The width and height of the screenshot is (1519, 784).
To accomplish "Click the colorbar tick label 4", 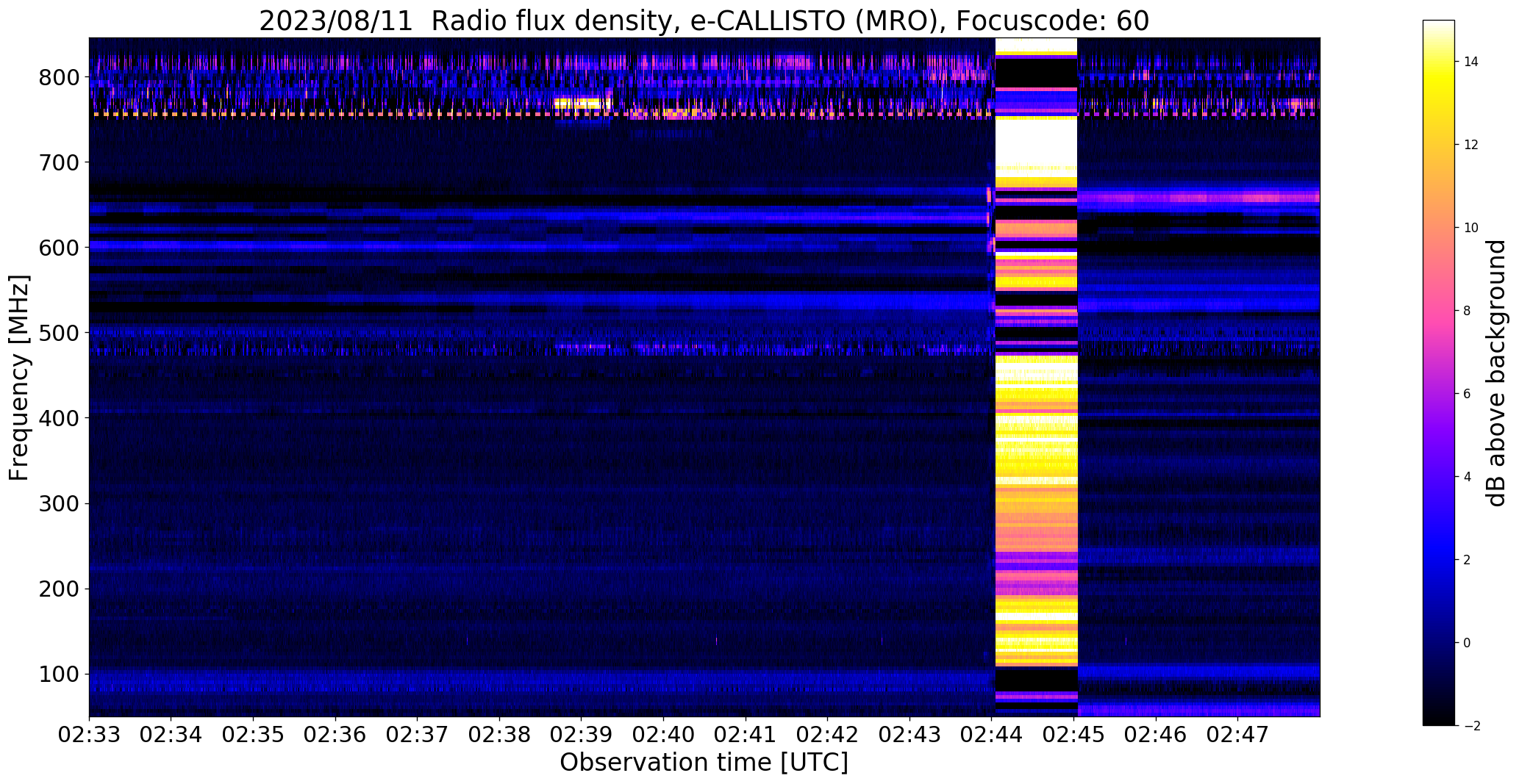I will click(1468, 477).
